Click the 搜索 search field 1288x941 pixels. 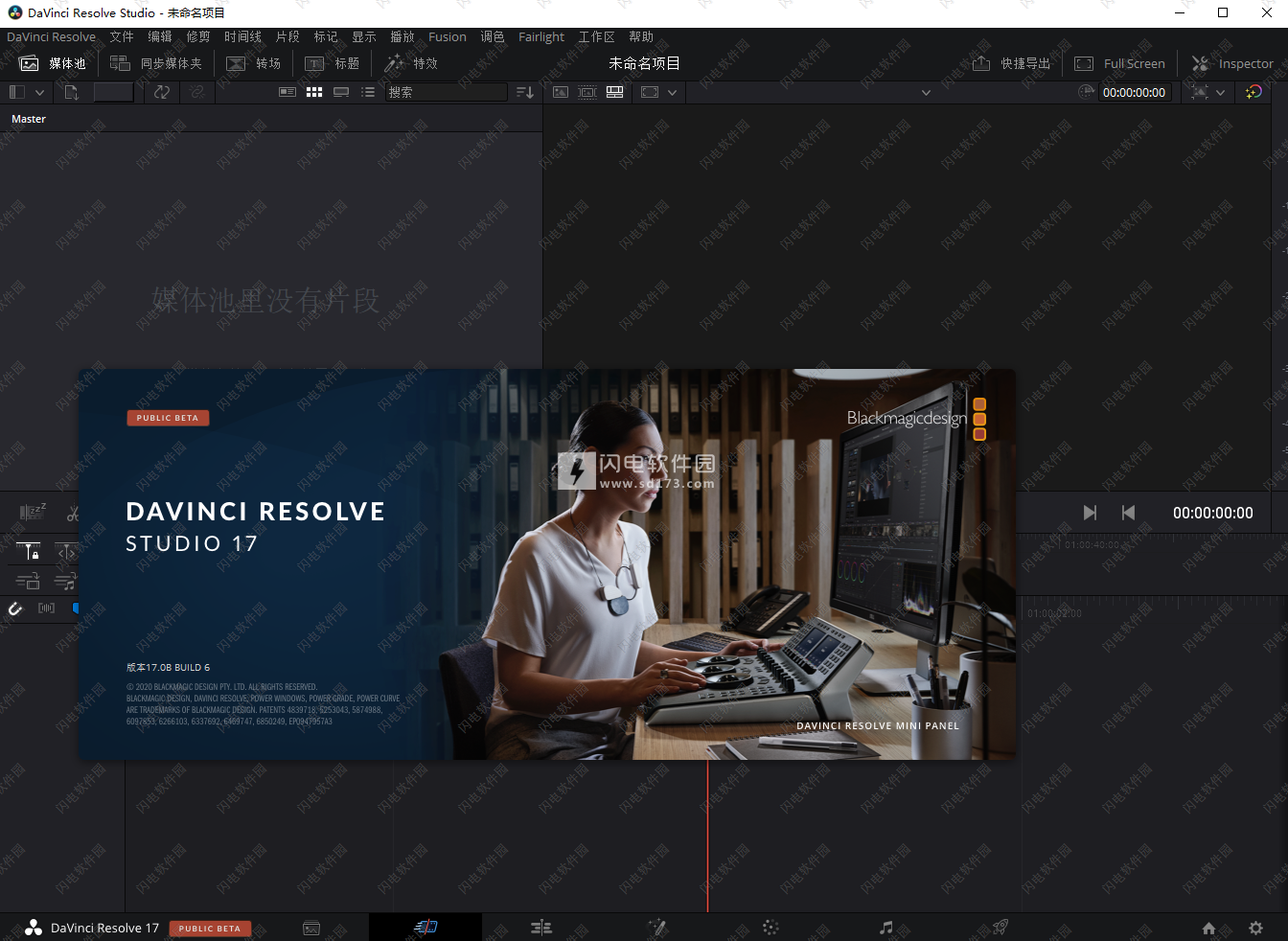pyautogui.click(x=447, y=92)
